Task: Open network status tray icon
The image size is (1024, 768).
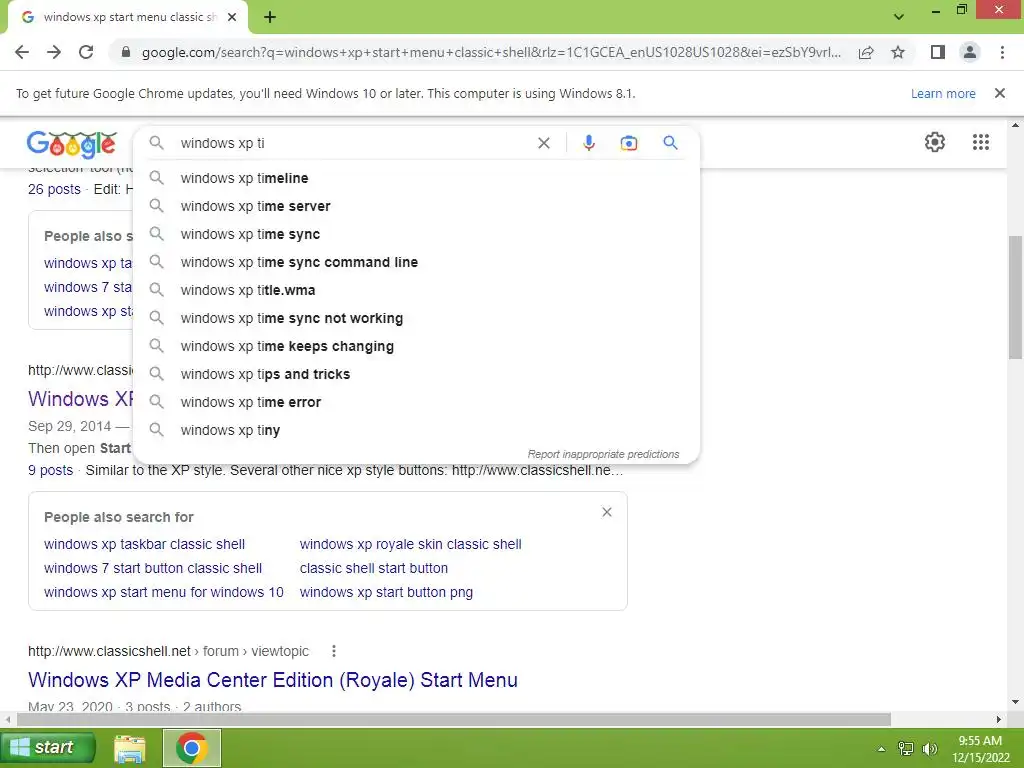Action: (x=906, y=748)
